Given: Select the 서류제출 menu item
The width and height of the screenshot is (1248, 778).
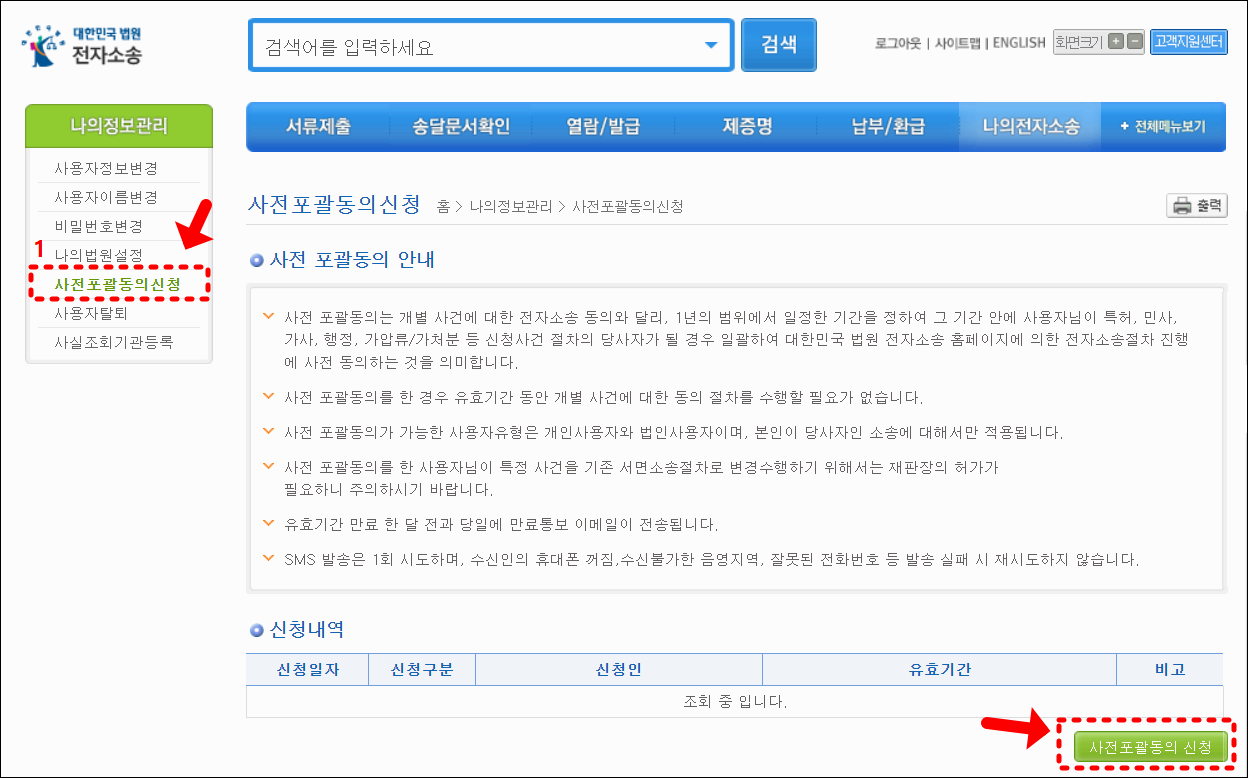Looking at the screenshot, I should tap(321, 127).
